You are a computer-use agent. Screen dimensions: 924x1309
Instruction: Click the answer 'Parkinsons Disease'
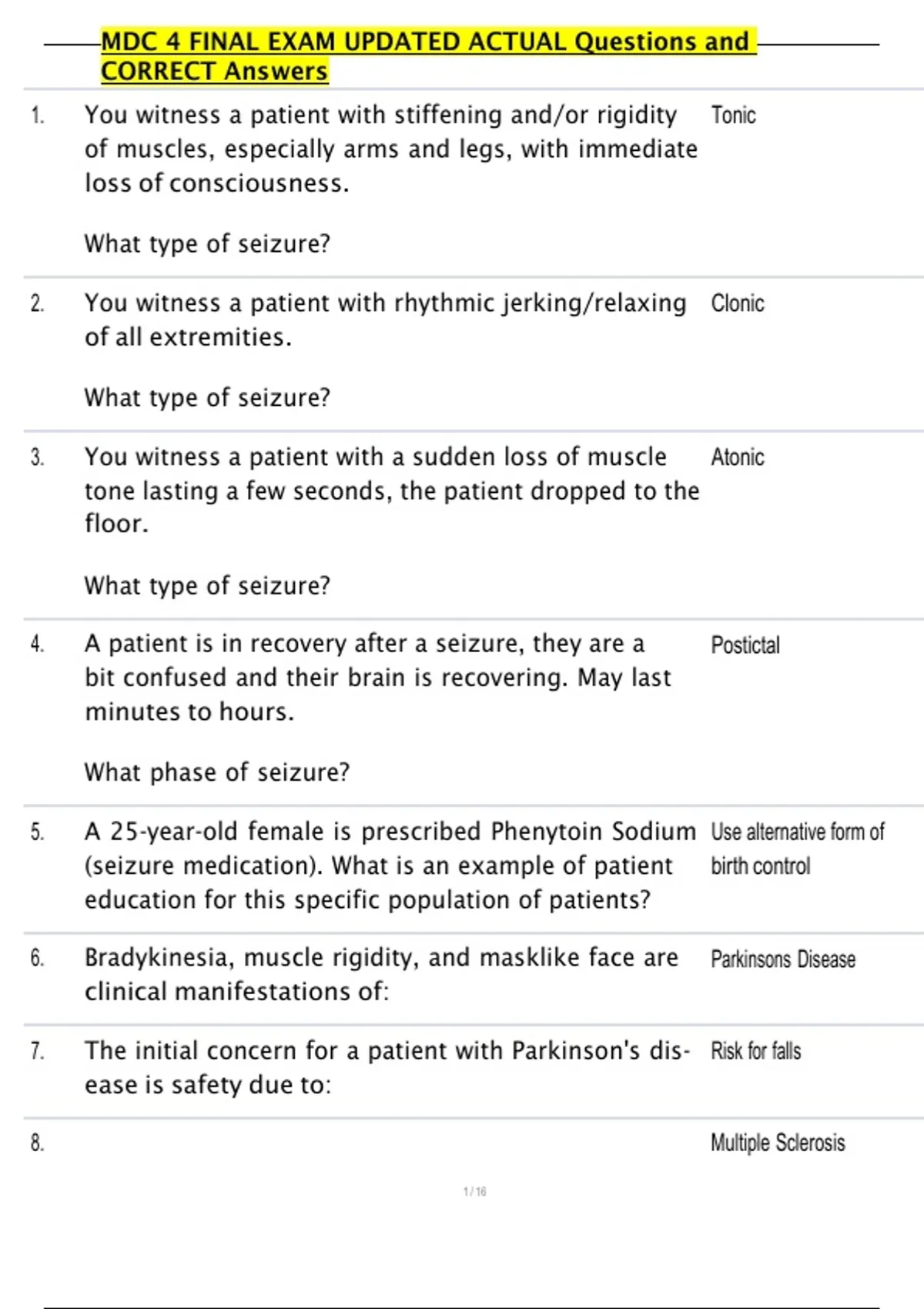pyautogui.click(x=782, y=959)
